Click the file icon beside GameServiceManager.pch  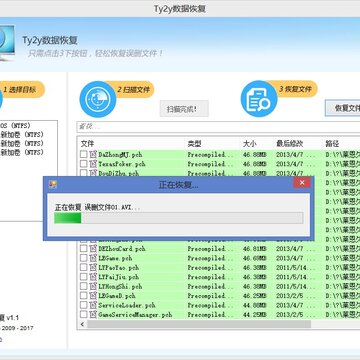[93, 314]
